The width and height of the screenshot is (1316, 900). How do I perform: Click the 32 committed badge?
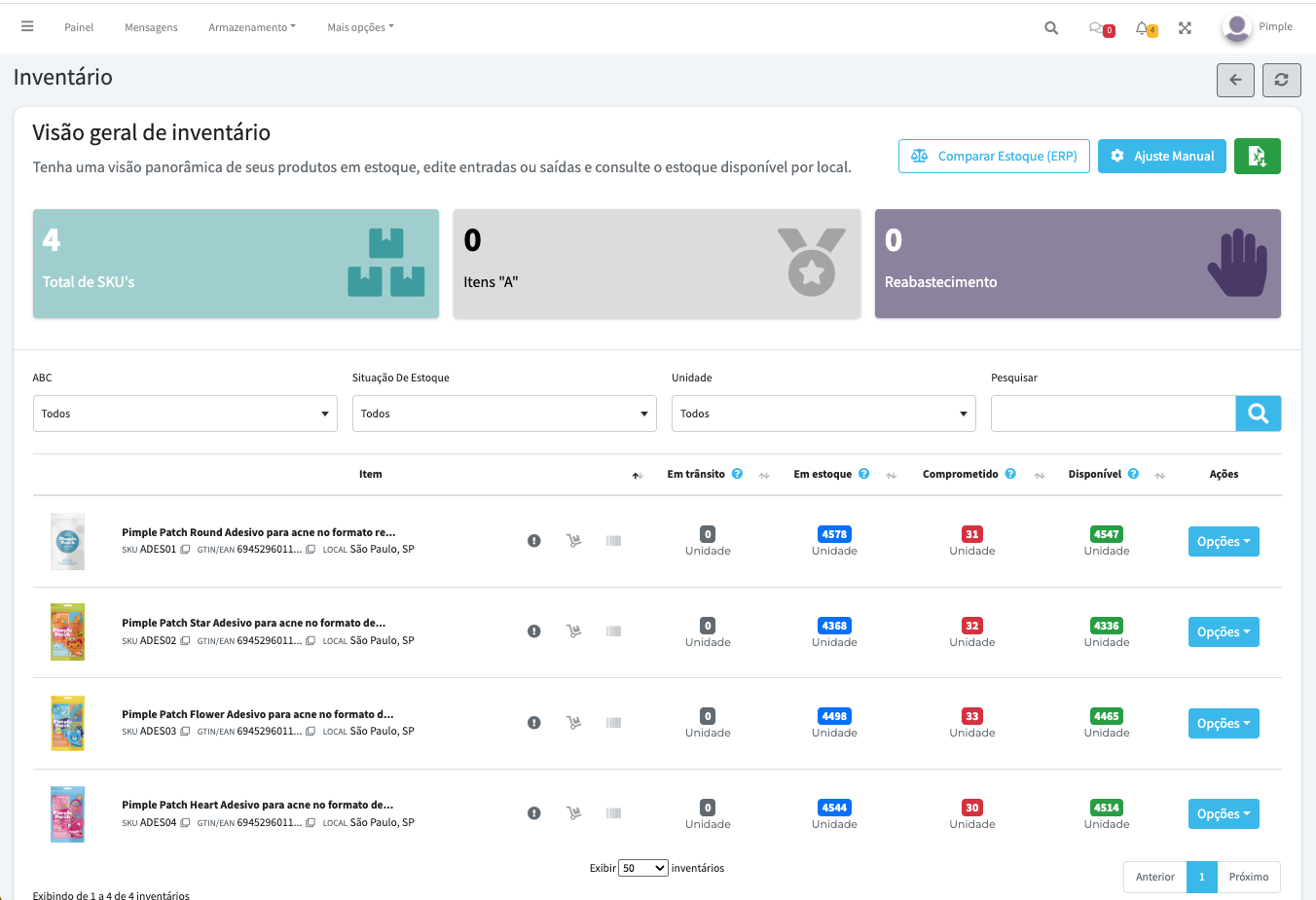(x=972, y=626)
